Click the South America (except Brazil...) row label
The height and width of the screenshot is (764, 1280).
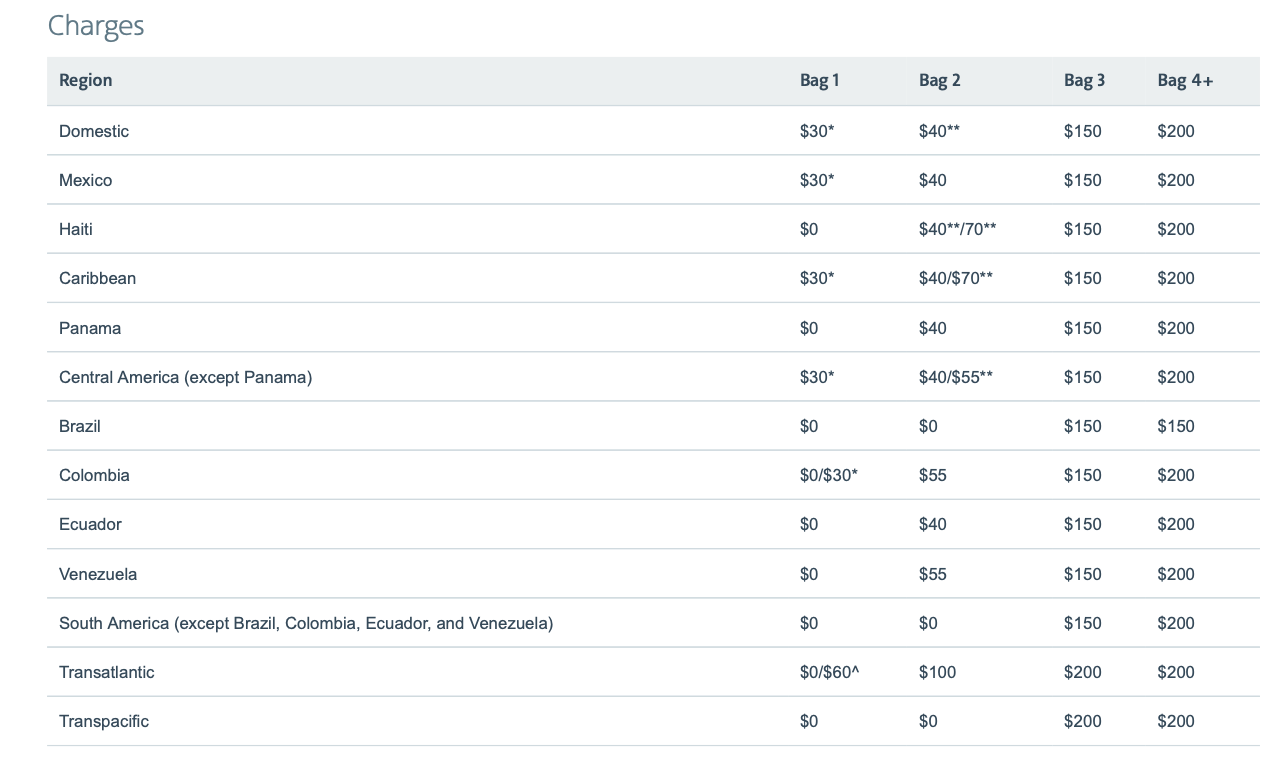305,623
